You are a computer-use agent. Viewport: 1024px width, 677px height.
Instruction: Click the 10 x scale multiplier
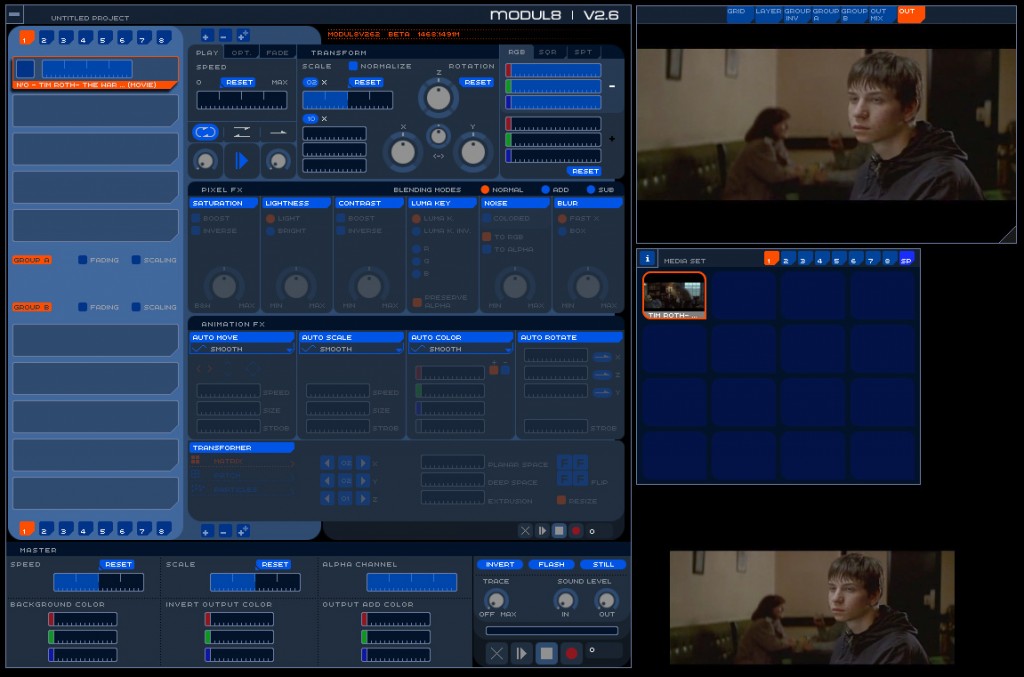311,119
